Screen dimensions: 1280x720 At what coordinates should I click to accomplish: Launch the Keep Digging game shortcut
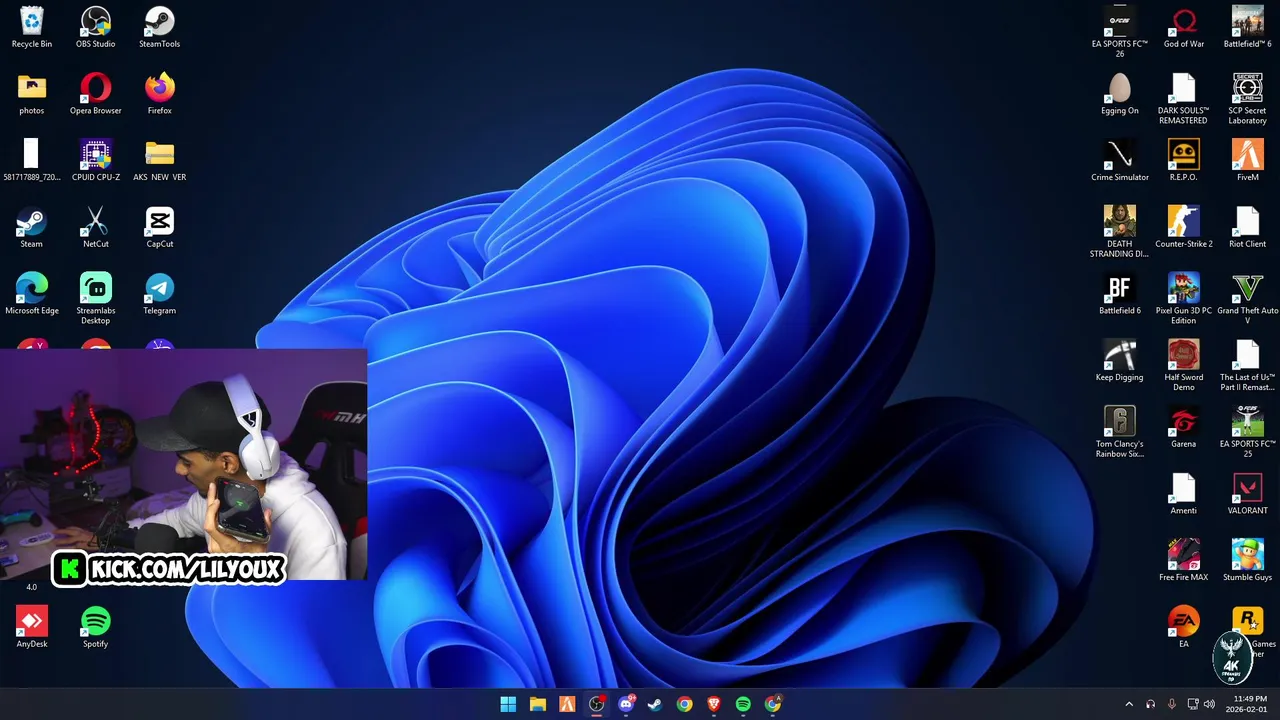1120,360
